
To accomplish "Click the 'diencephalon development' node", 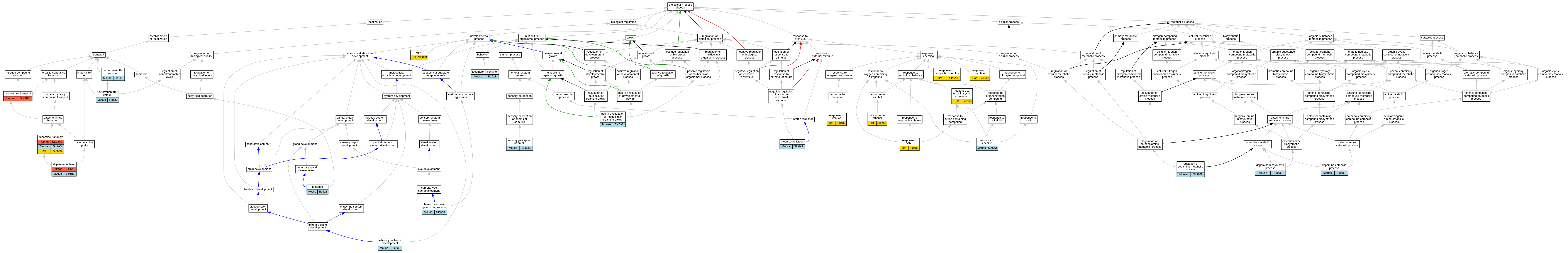I will [258, 208].
